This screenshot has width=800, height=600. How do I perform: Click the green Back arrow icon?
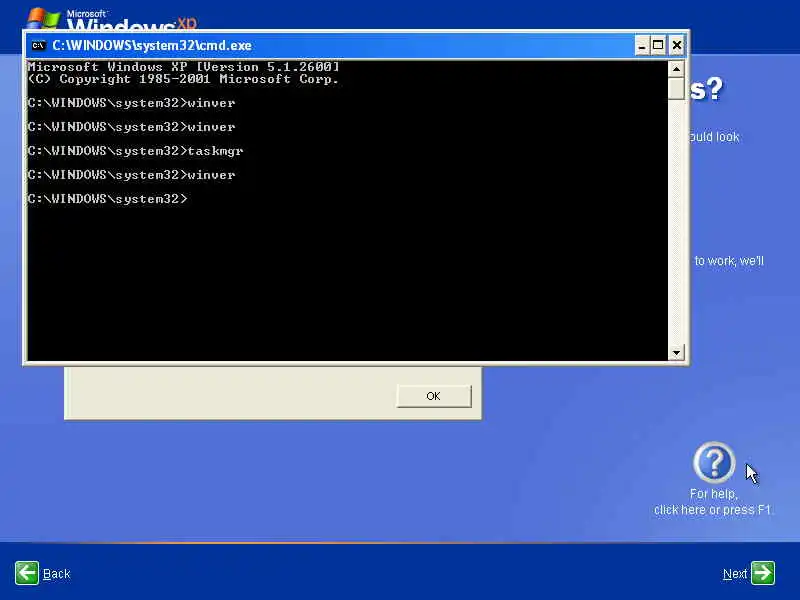[27, 573]
